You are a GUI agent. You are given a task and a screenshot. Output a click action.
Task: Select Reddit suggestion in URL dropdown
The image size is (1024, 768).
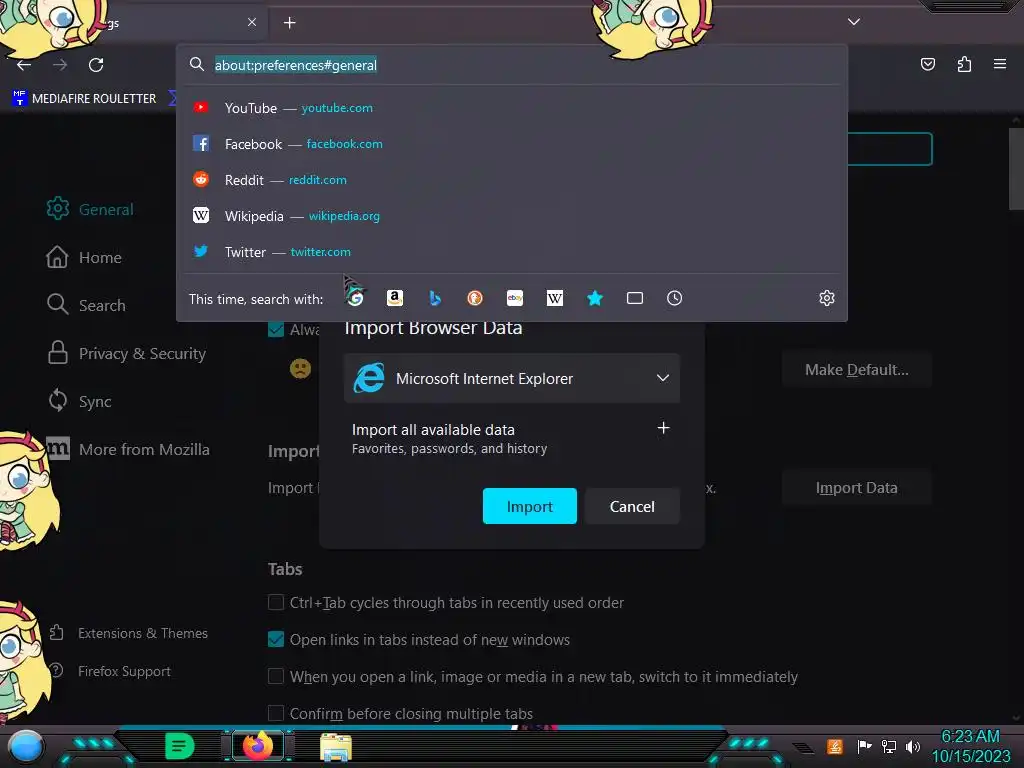tap(512, 180)
